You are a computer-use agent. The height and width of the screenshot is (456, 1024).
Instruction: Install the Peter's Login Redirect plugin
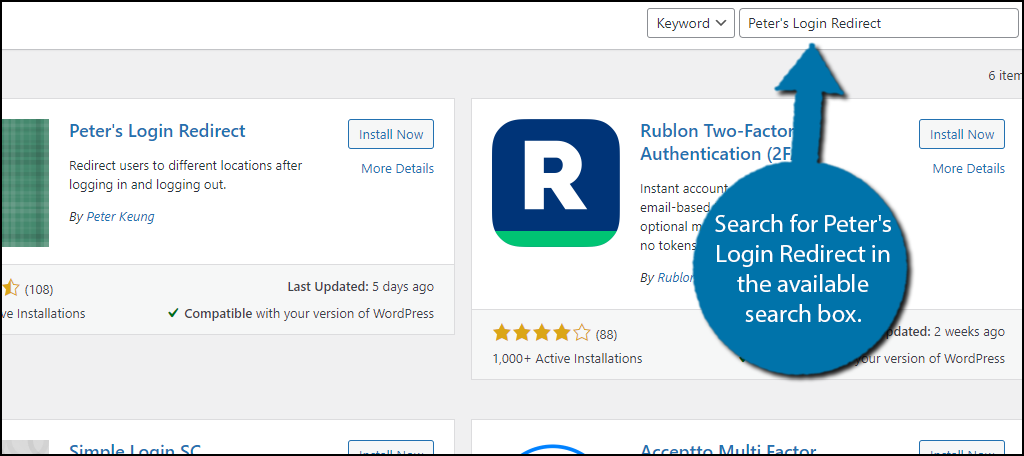point(391,135)
